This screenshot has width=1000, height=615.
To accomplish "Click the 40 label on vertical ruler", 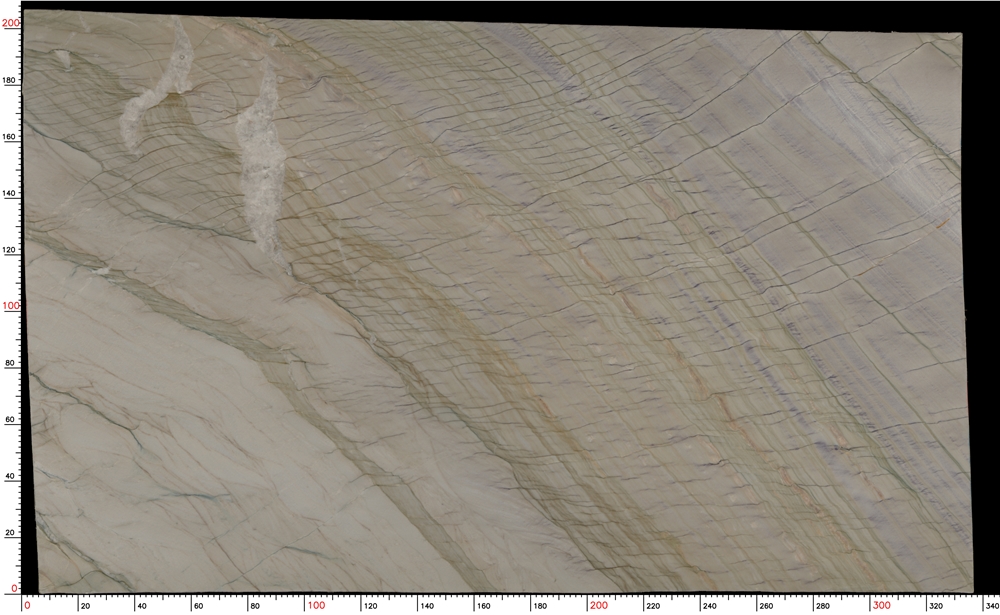I will coord(10,476).
